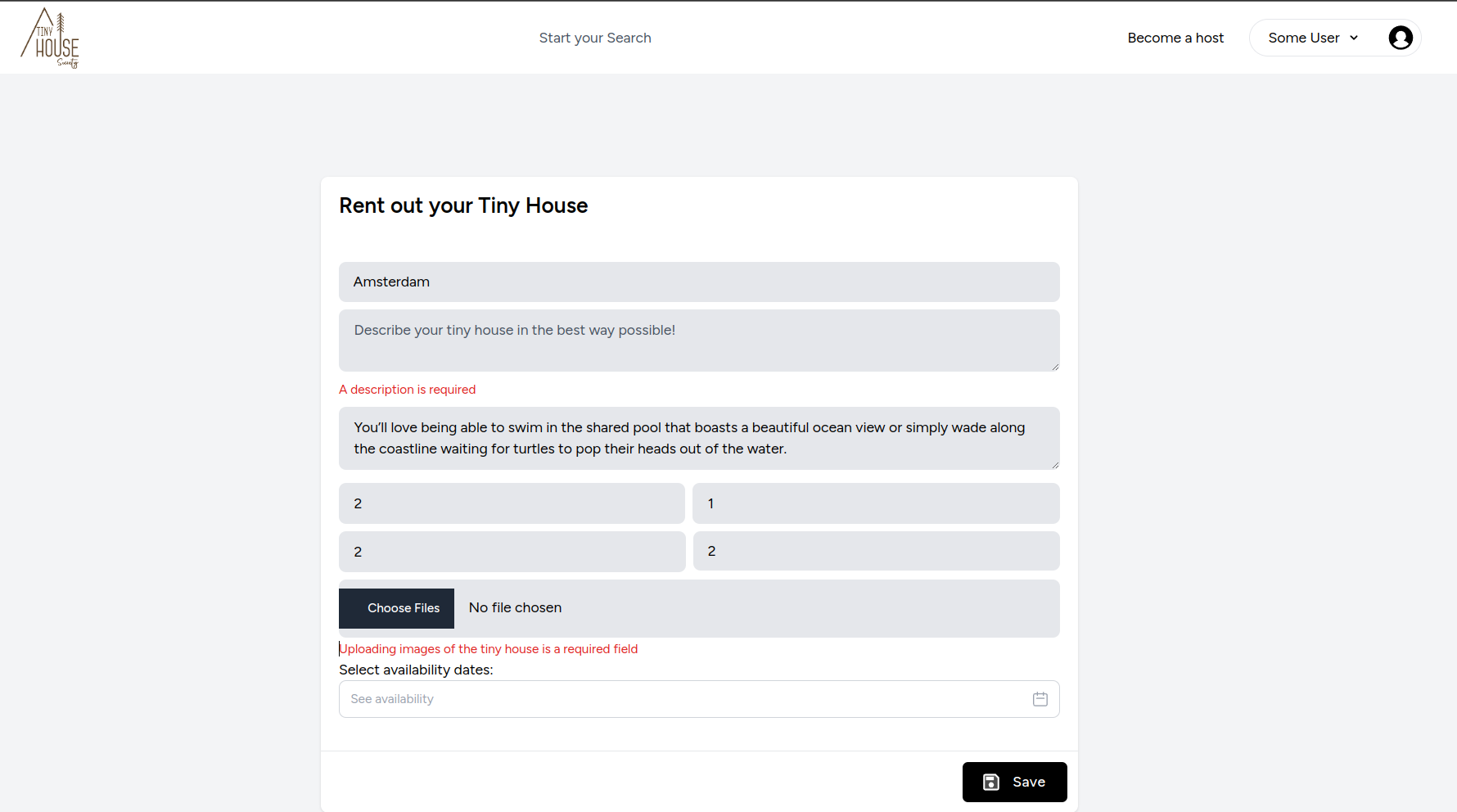Click the Tiny House Society logo
The height and width of the screenshot is (812, 1457).
[x=51, y=38]
